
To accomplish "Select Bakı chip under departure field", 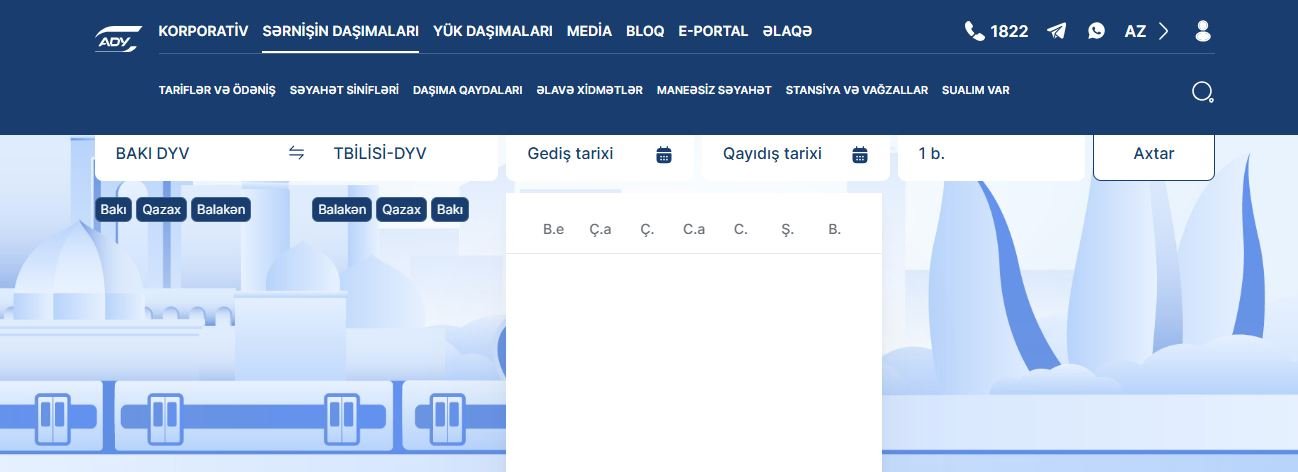I will 114,210.
